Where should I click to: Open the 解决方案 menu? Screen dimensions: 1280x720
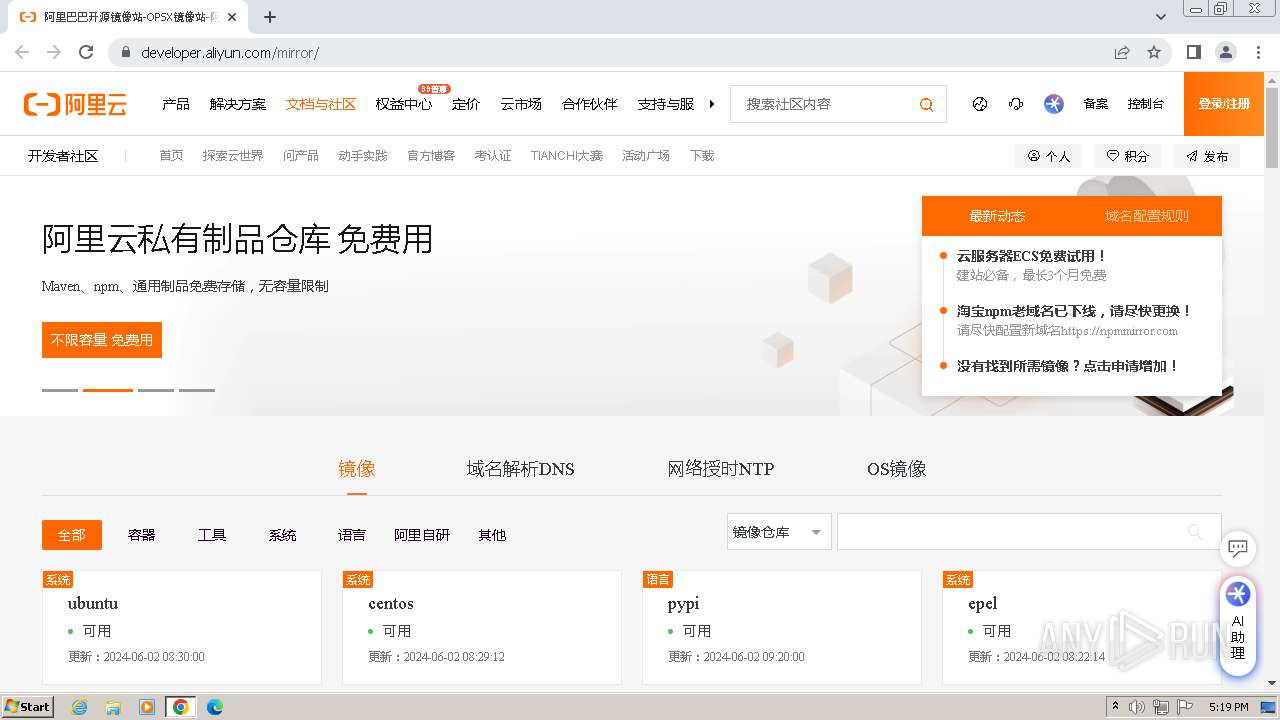tap(238, 104)
